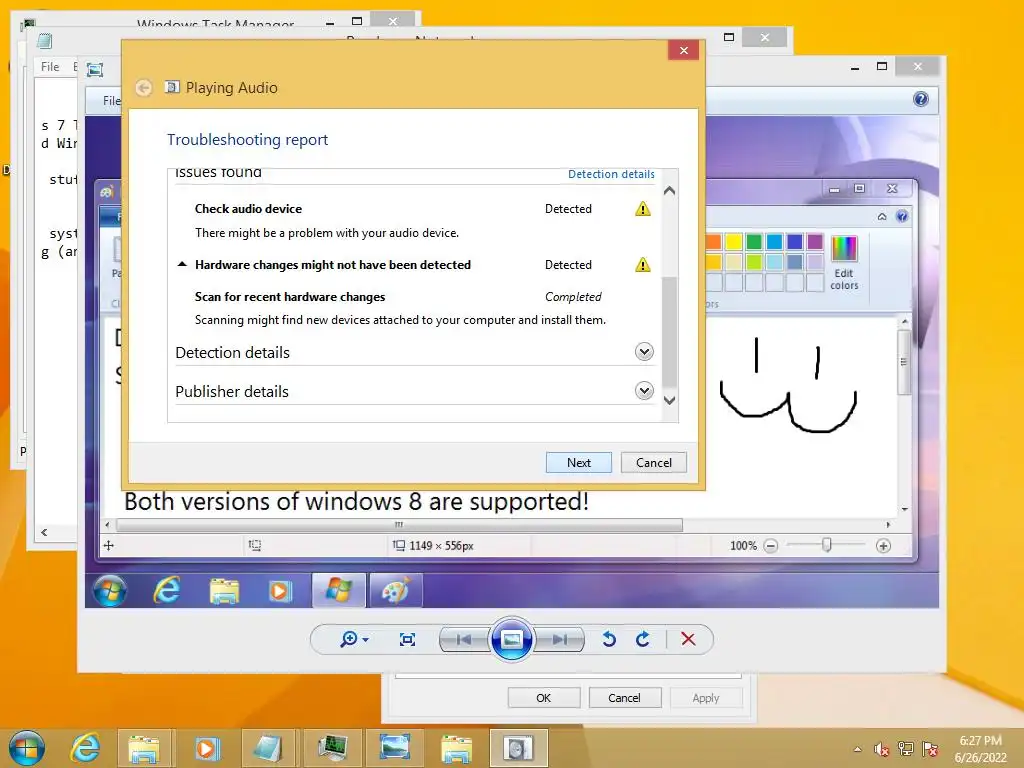Minimize the Paint ribbon chevron

[882, 216]
